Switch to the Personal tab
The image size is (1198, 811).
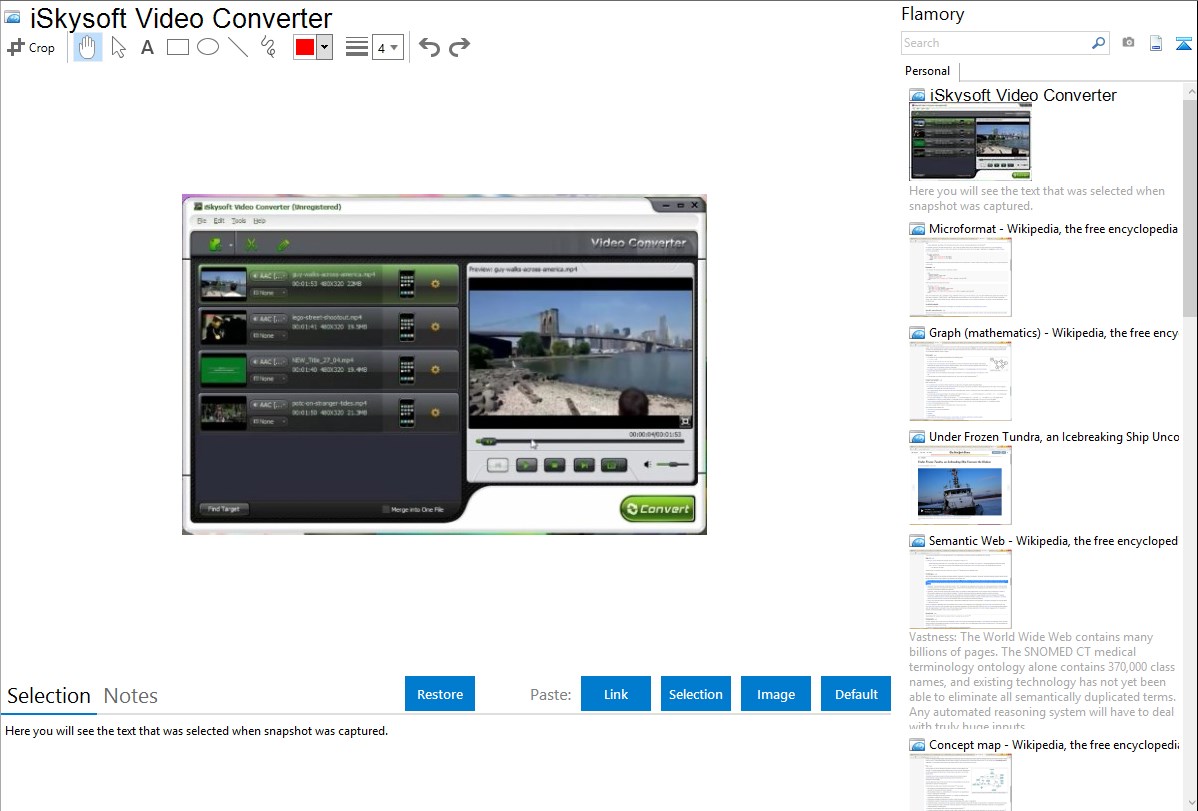927,71
